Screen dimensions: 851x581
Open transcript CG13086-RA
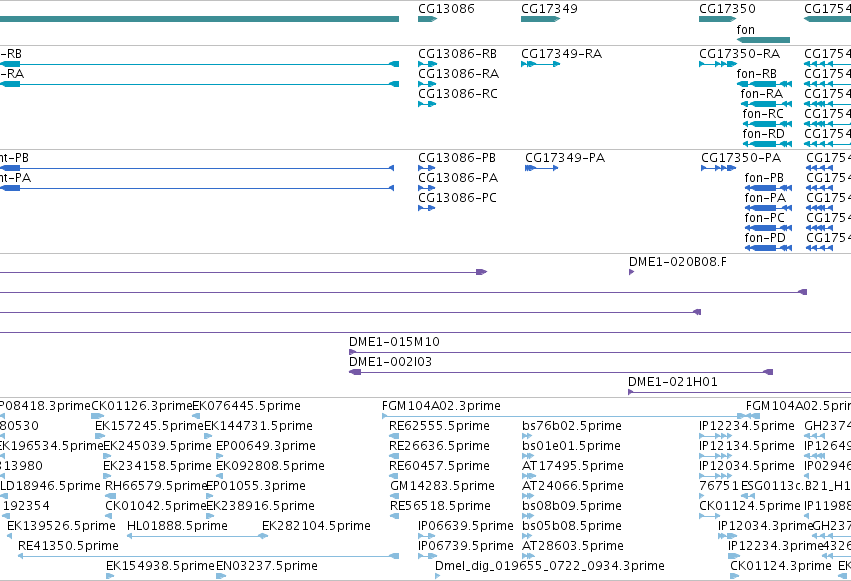pyautogui.click(x=458, y=74)
